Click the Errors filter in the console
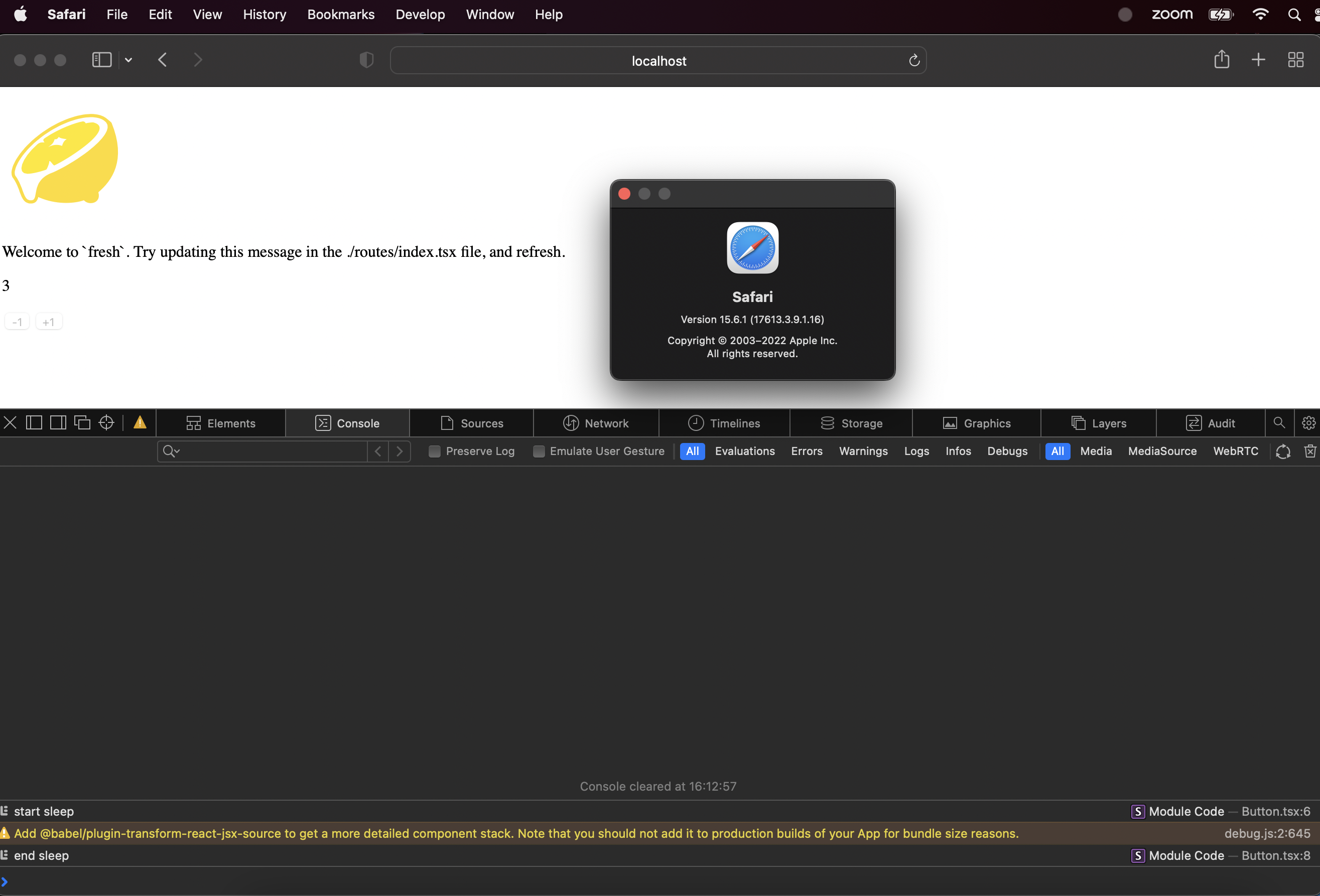 coord(807,451)
